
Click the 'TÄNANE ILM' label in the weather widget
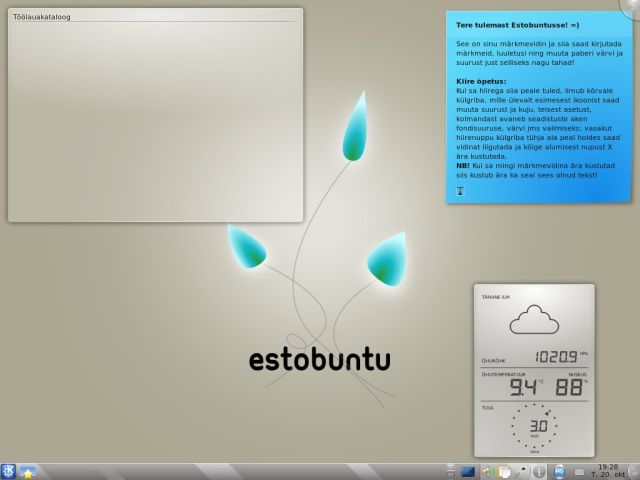(x=496, y=297)
